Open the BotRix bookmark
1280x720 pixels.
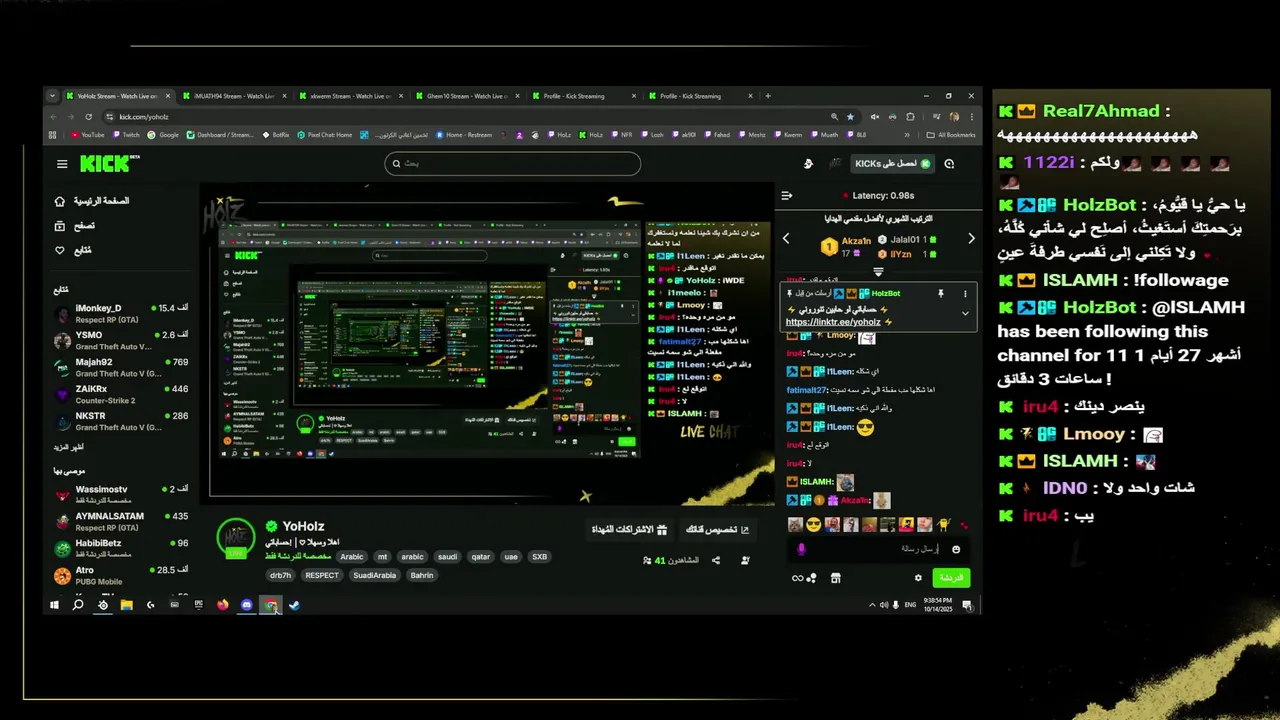click(276, 135)
